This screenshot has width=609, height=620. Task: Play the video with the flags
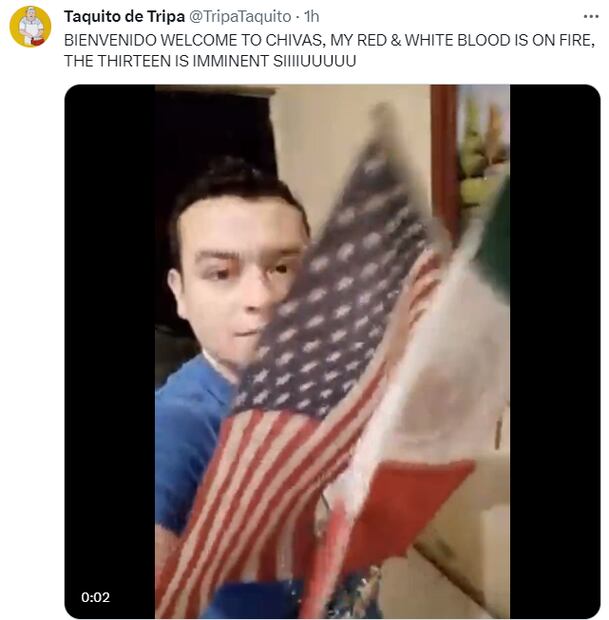332,351
